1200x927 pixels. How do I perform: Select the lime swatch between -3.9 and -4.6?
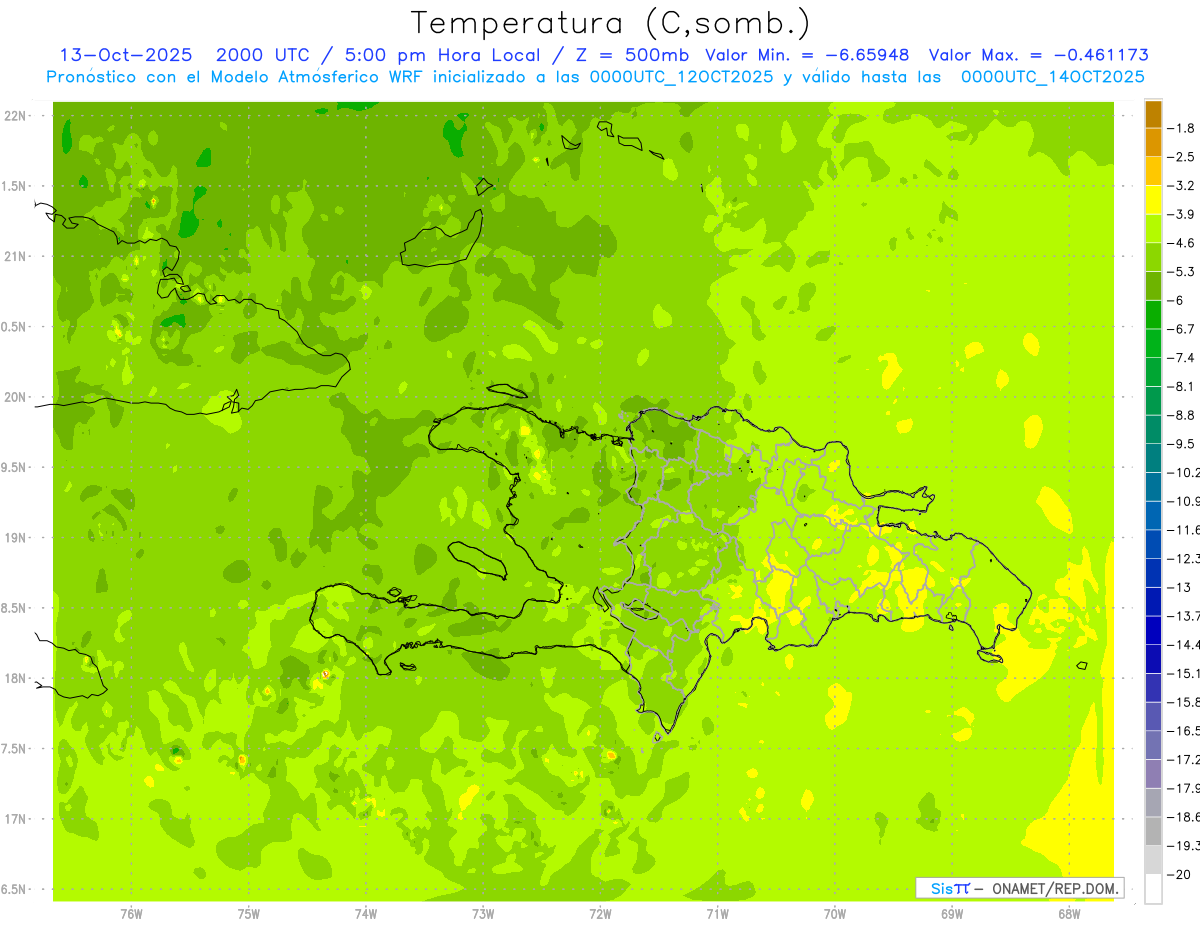(x=1153, y=229)
